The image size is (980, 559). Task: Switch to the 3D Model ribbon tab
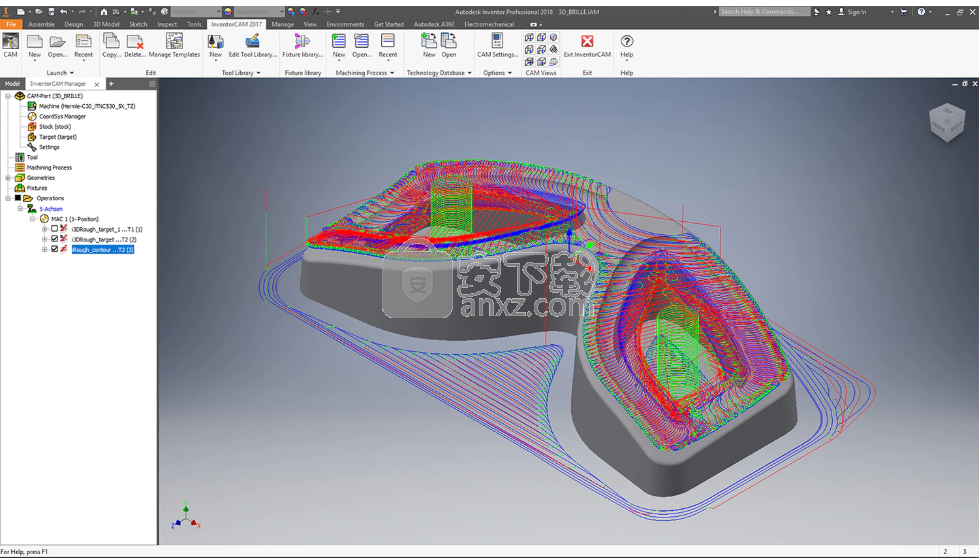pyautogui.click(x=106, y=24)
